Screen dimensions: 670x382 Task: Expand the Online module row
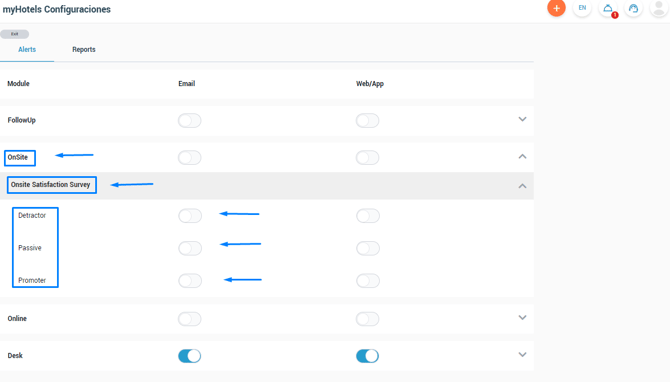point(522,317)
